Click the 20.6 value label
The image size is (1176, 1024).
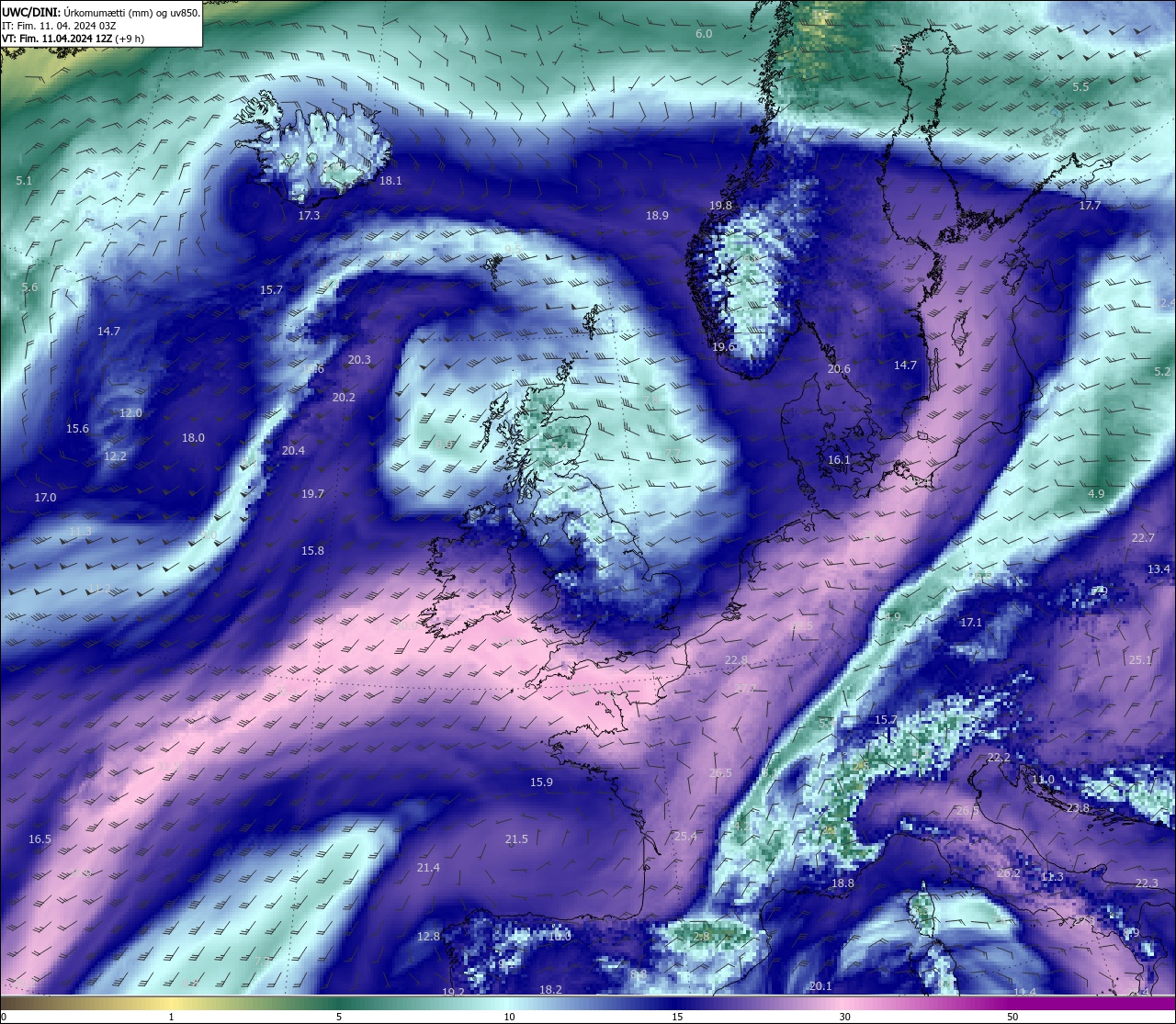839,369
